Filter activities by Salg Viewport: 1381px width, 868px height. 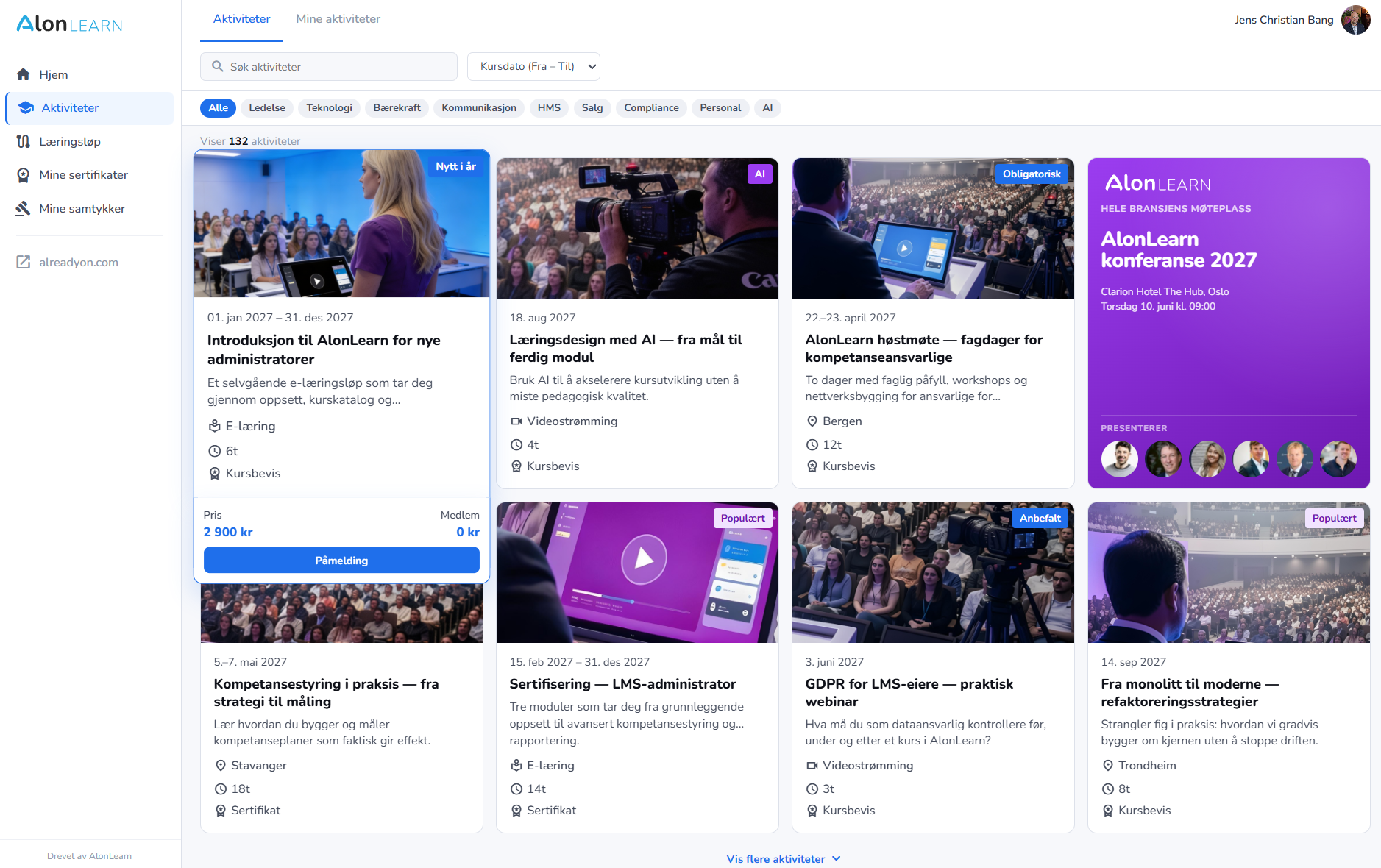point(592,108)
